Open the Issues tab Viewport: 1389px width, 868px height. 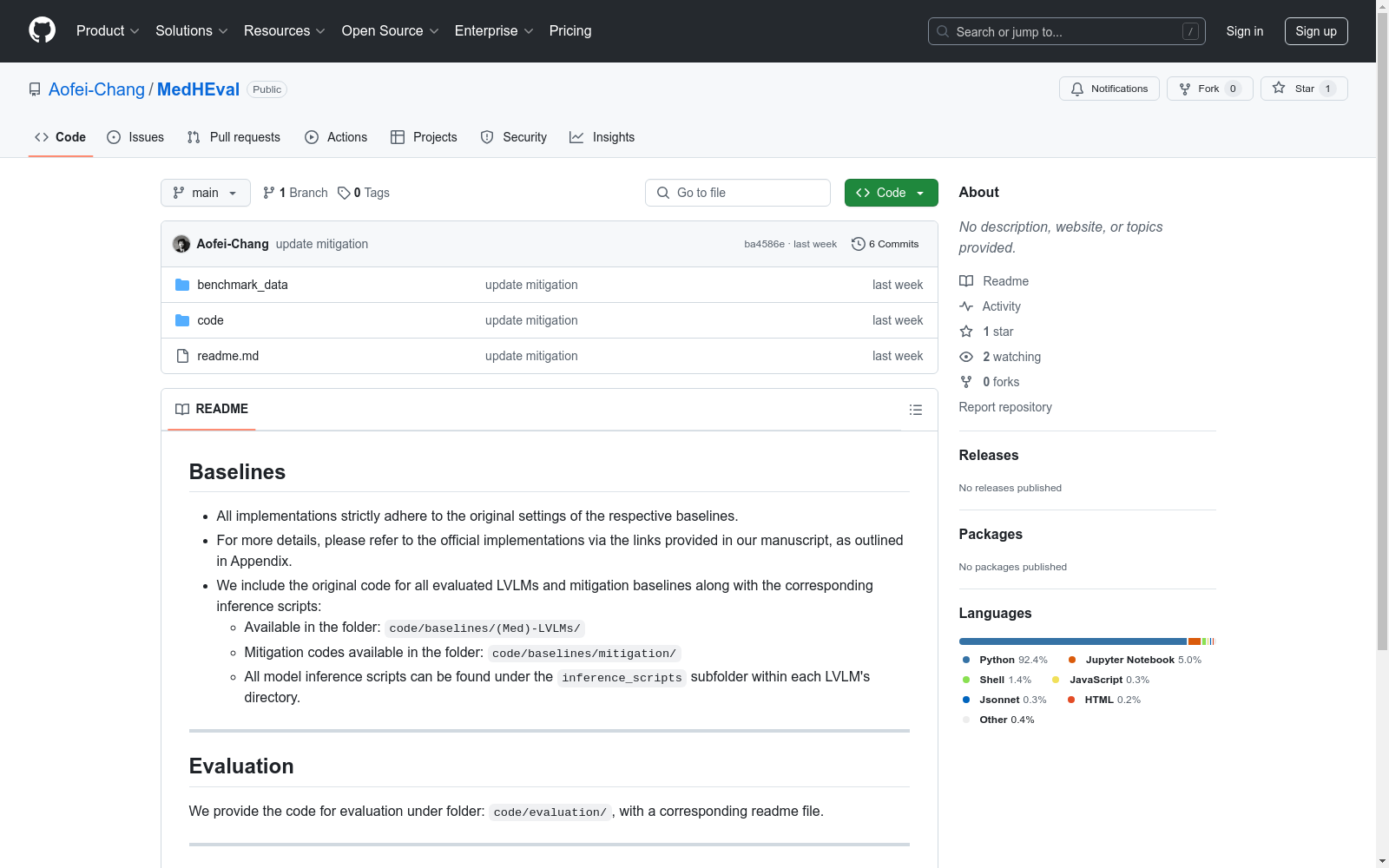point(135,137)
